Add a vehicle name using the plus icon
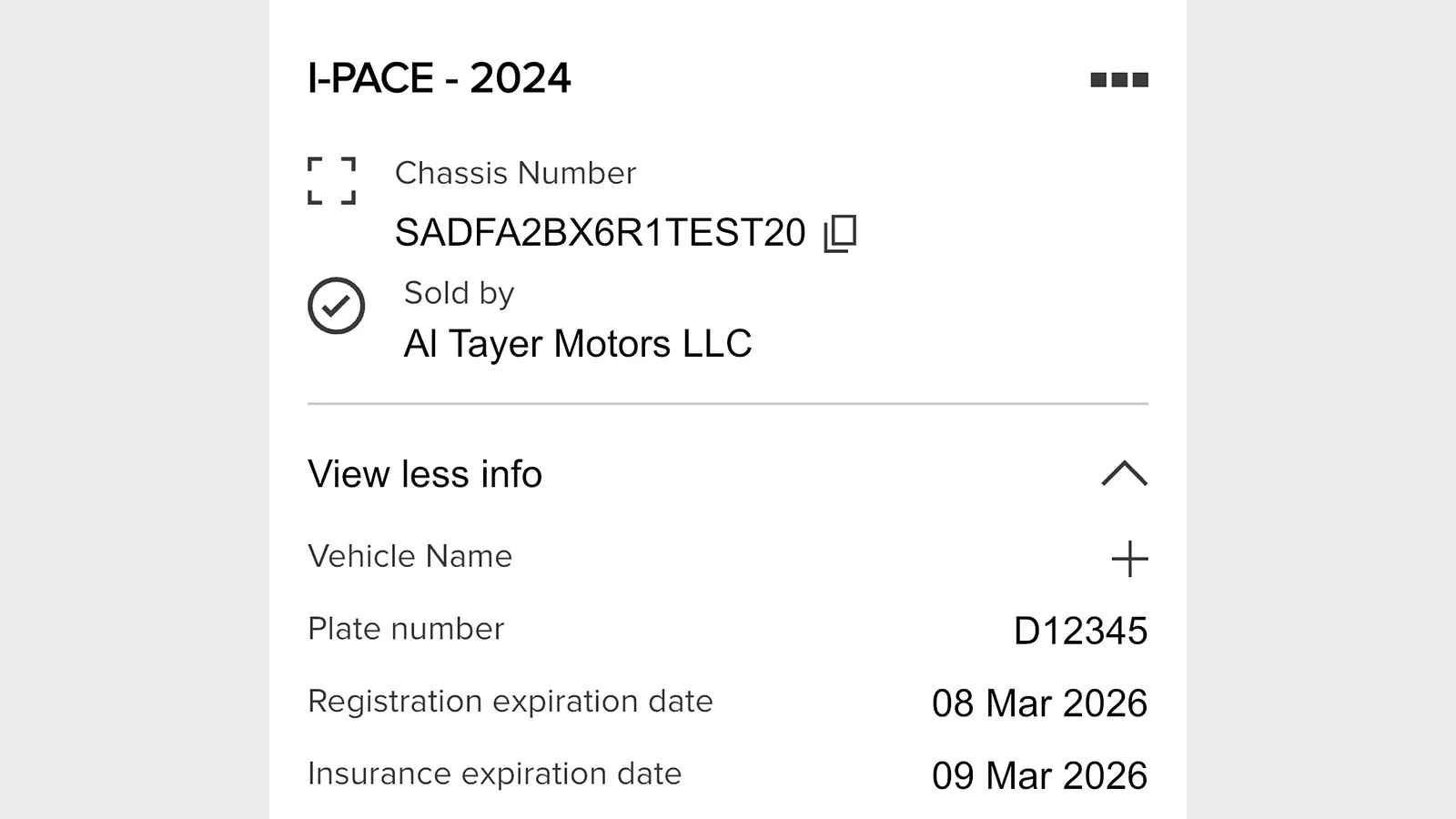This screenshot has width=1456, height=819. [1129, 559]
